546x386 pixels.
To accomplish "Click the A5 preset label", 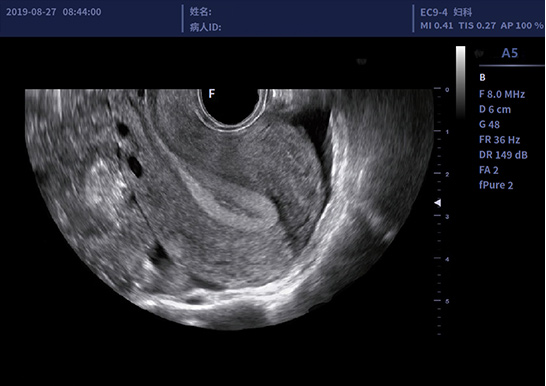I will point(509,53).
